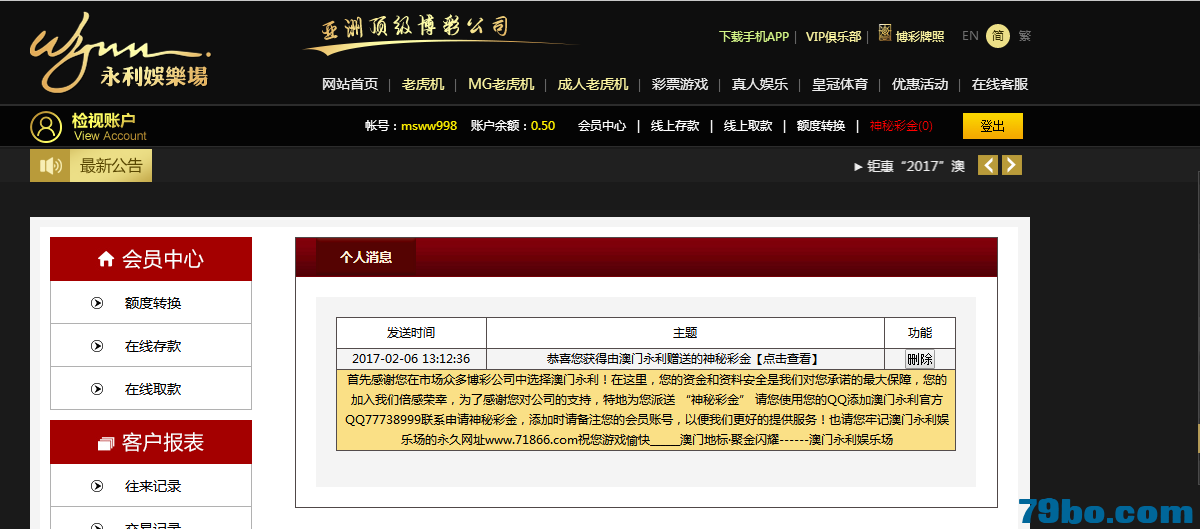This screenshot has width=1200, height=529.
Task: Open MG老虎机 menu item
Action: [501, 84]
